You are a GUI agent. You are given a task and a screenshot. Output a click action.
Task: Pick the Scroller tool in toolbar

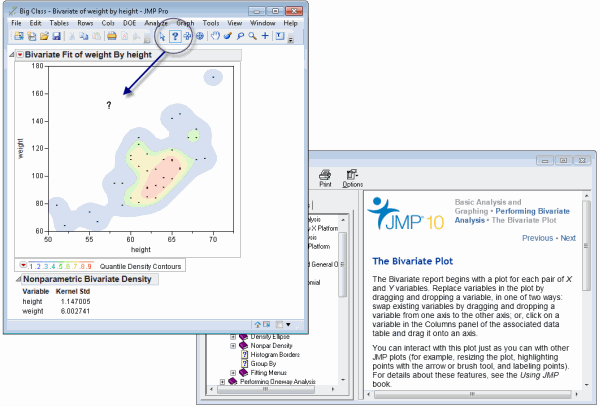(x=200, y=36)
